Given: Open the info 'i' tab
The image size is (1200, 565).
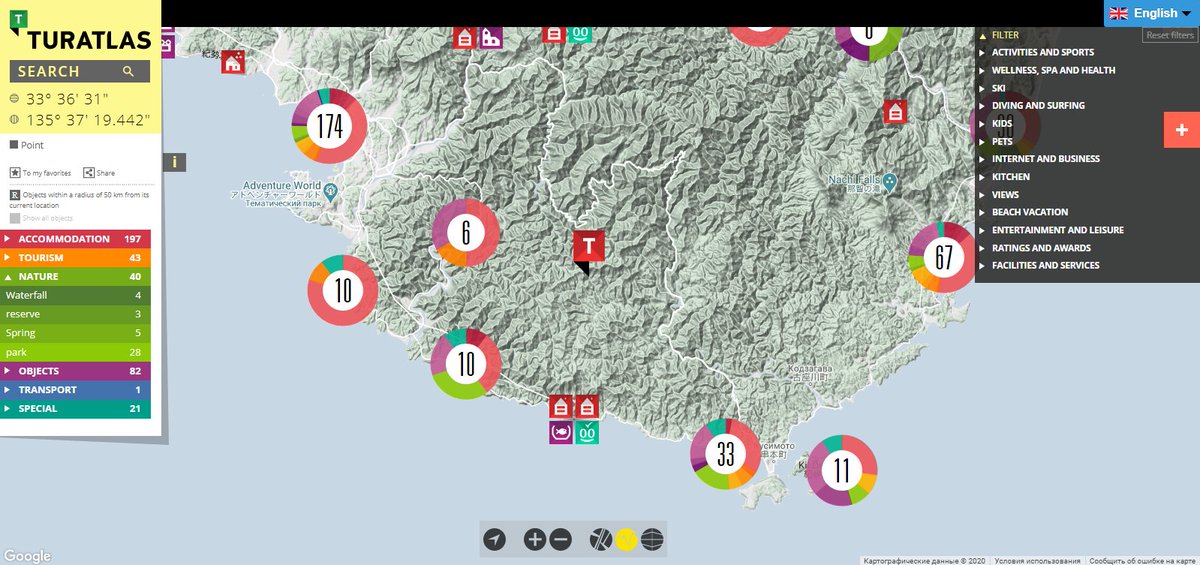Looking at the screenshot, I should pyautogui.click(x=175, y=162).
